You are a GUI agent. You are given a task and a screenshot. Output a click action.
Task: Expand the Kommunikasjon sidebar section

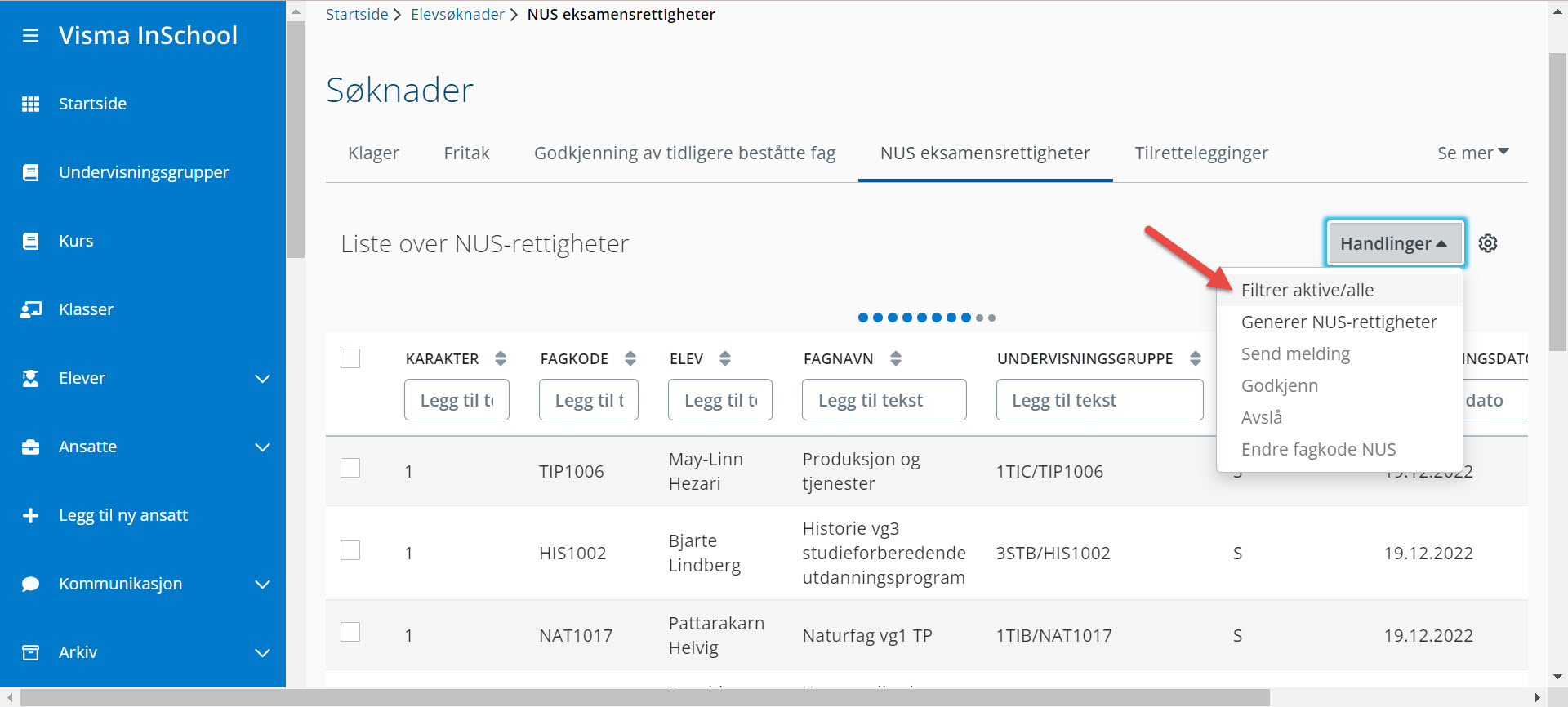tap(262, 584)
